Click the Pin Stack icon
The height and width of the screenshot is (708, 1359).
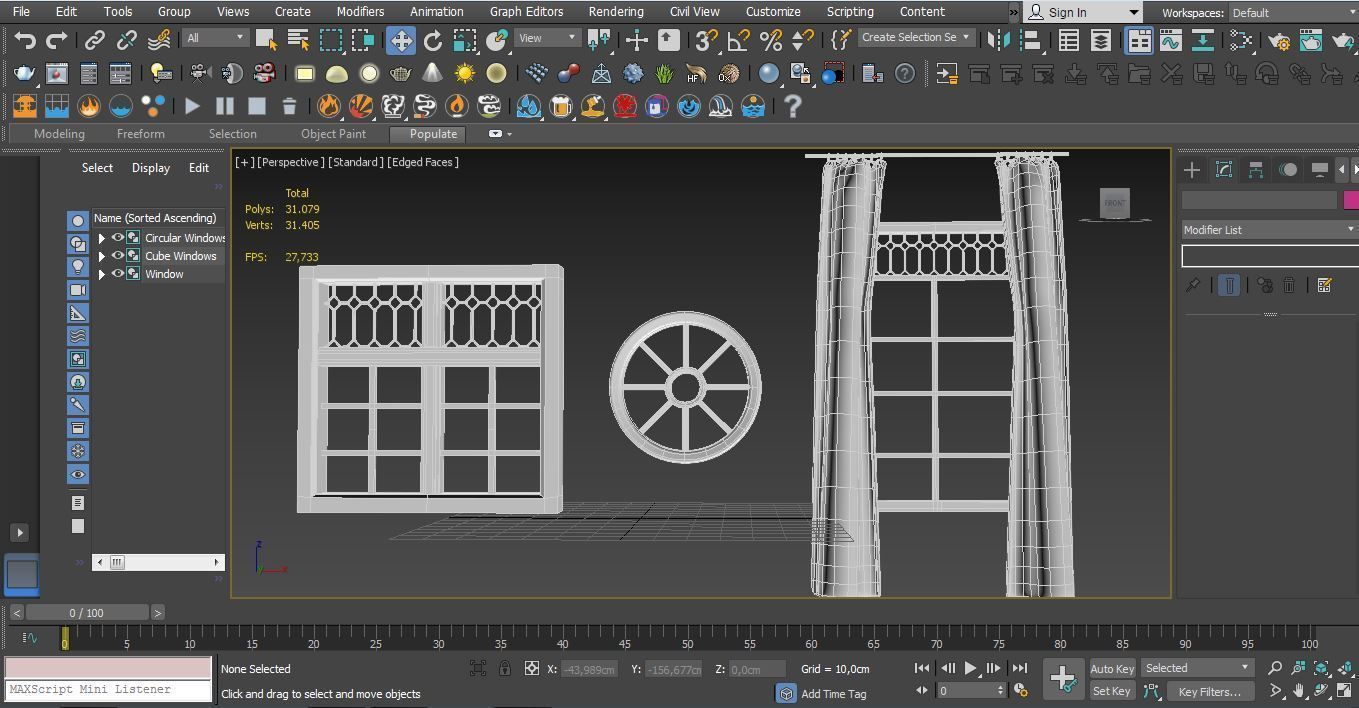point(1193,285)
